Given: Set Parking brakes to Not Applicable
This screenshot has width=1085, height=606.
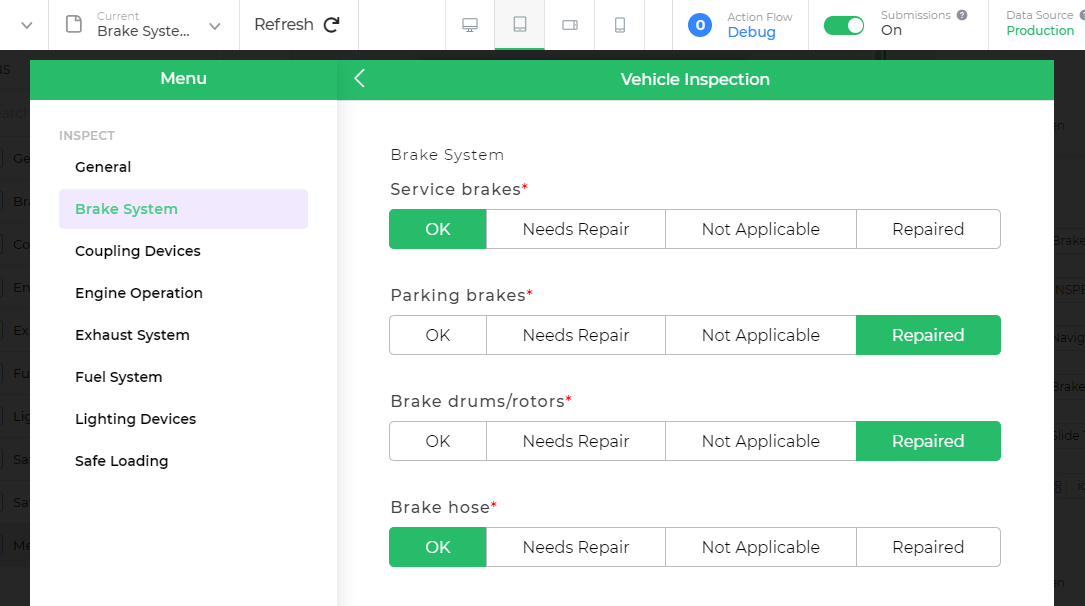Looking at the screenshot, I should pyautogui.click(x=760, y=335).
